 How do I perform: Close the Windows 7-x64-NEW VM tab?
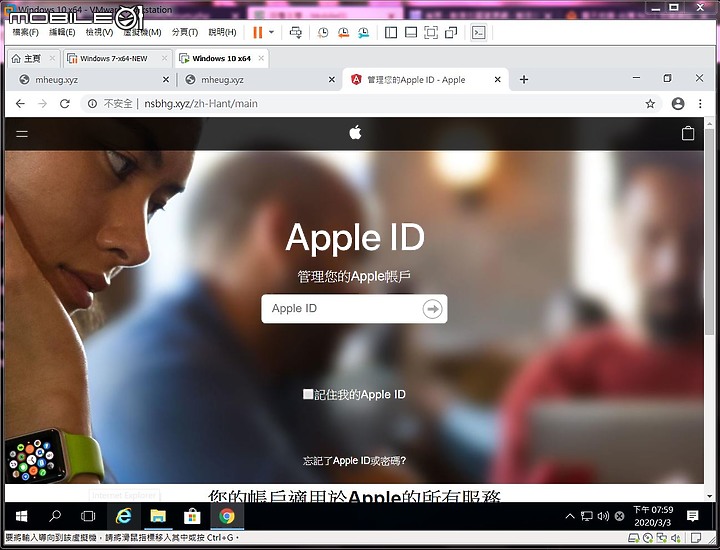click(x=164, y=58)
